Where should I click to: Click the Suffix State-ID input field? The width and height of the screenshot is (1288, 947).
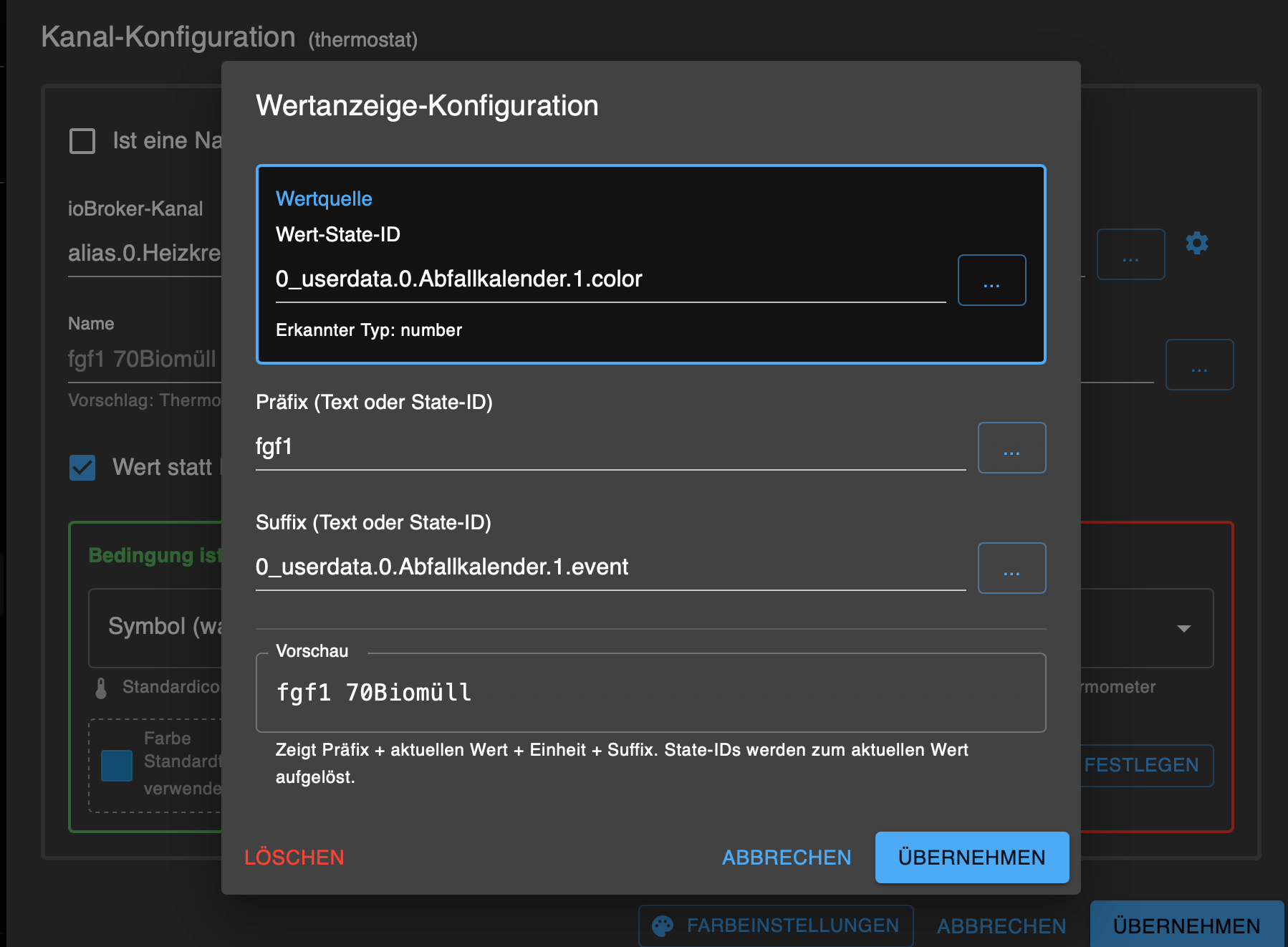coord(609,567)
